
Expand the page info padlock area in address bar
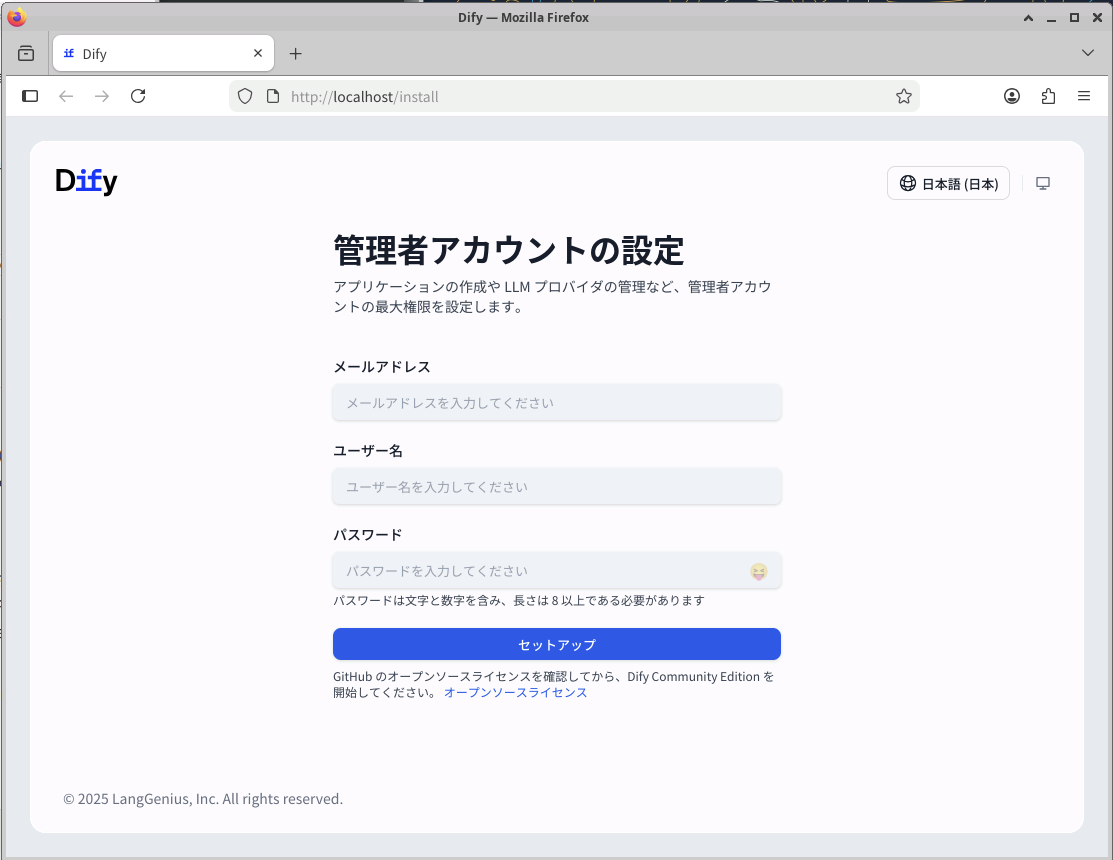click(x=271, y=96)
